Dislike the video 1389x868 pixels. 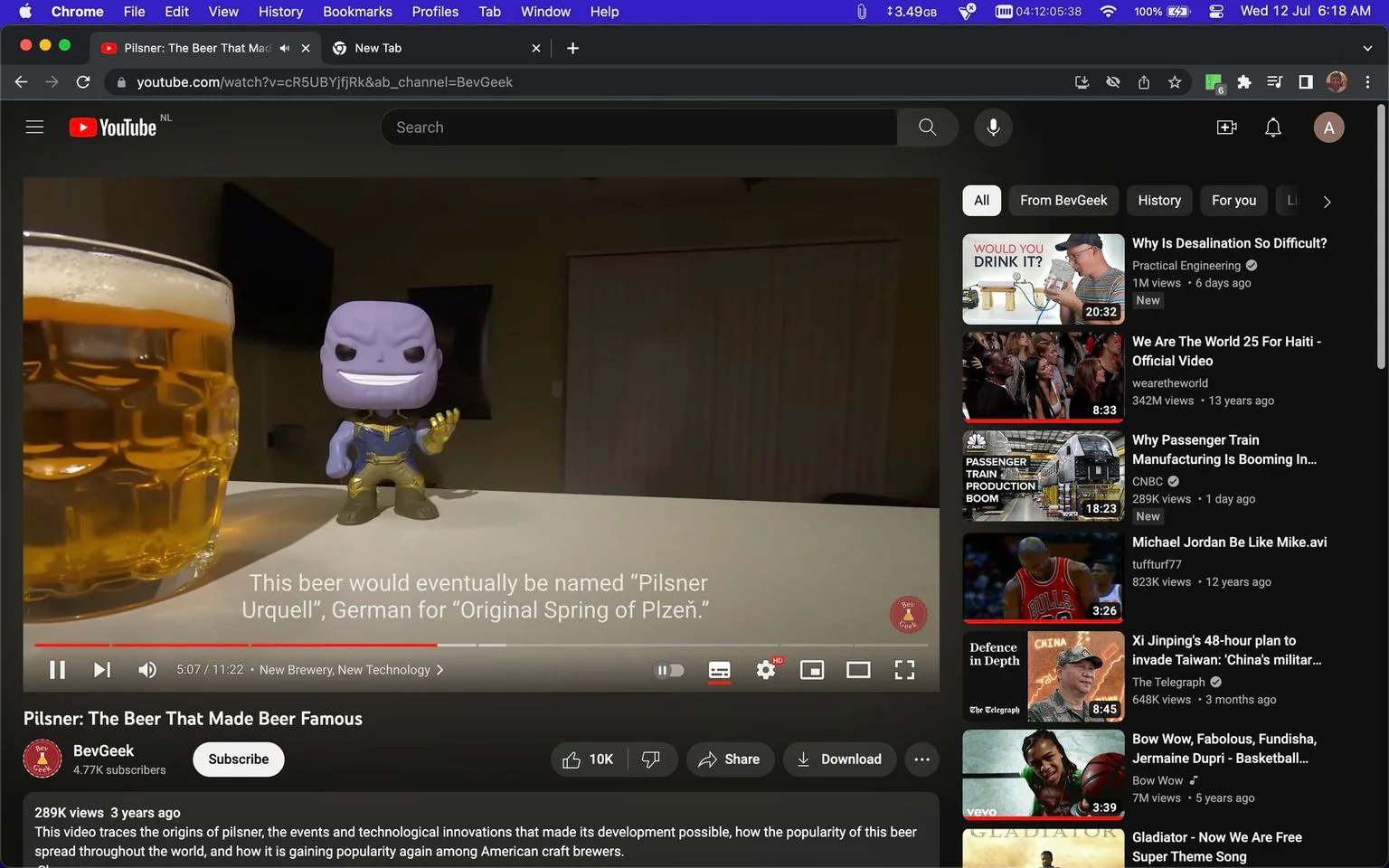click(x=651, y=759)
